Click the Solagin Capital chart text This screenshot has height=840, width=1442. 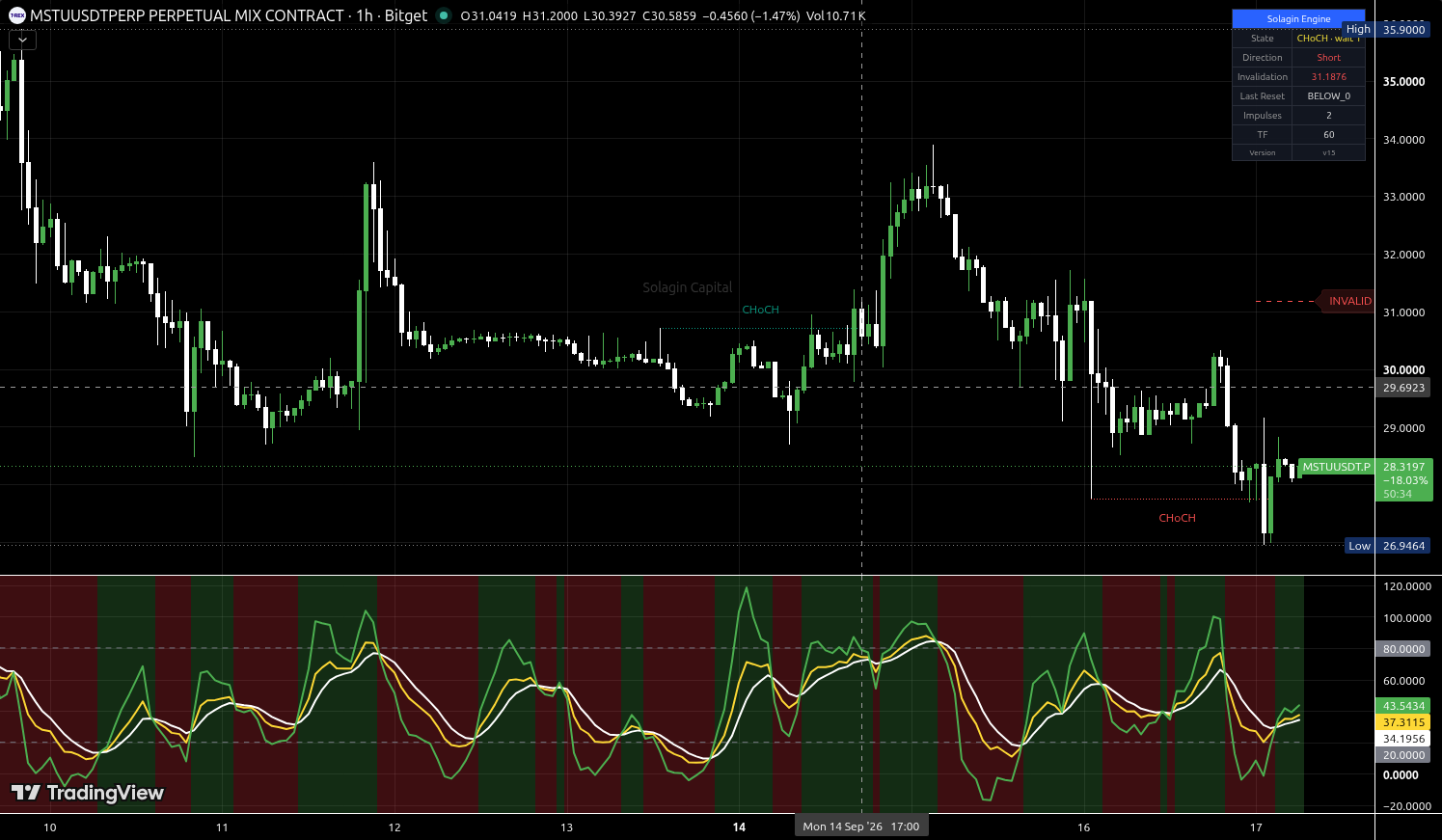point(688,287)
